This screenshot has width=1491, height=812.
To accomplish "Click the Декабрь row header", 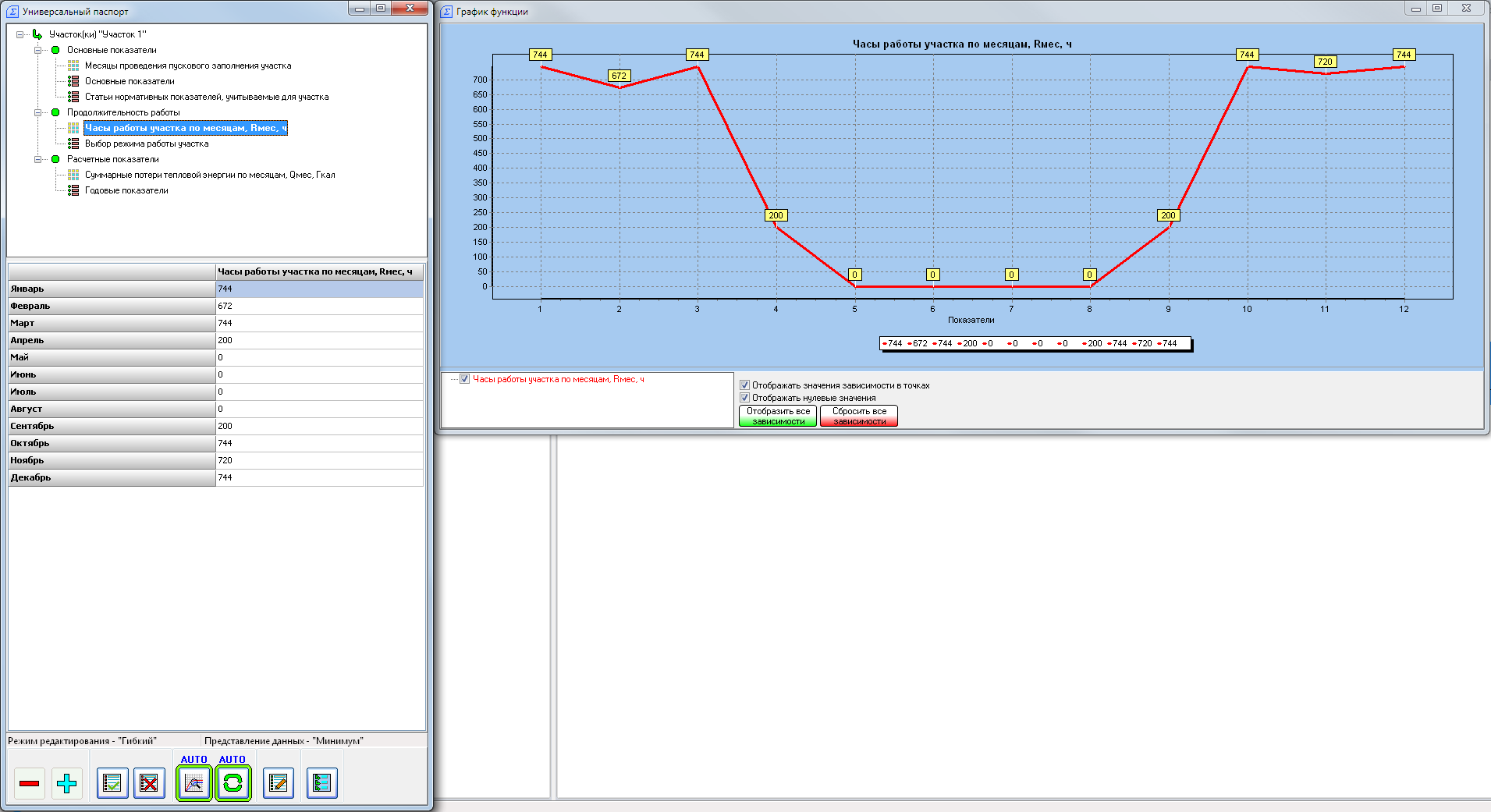I will (x=112, y=477).
